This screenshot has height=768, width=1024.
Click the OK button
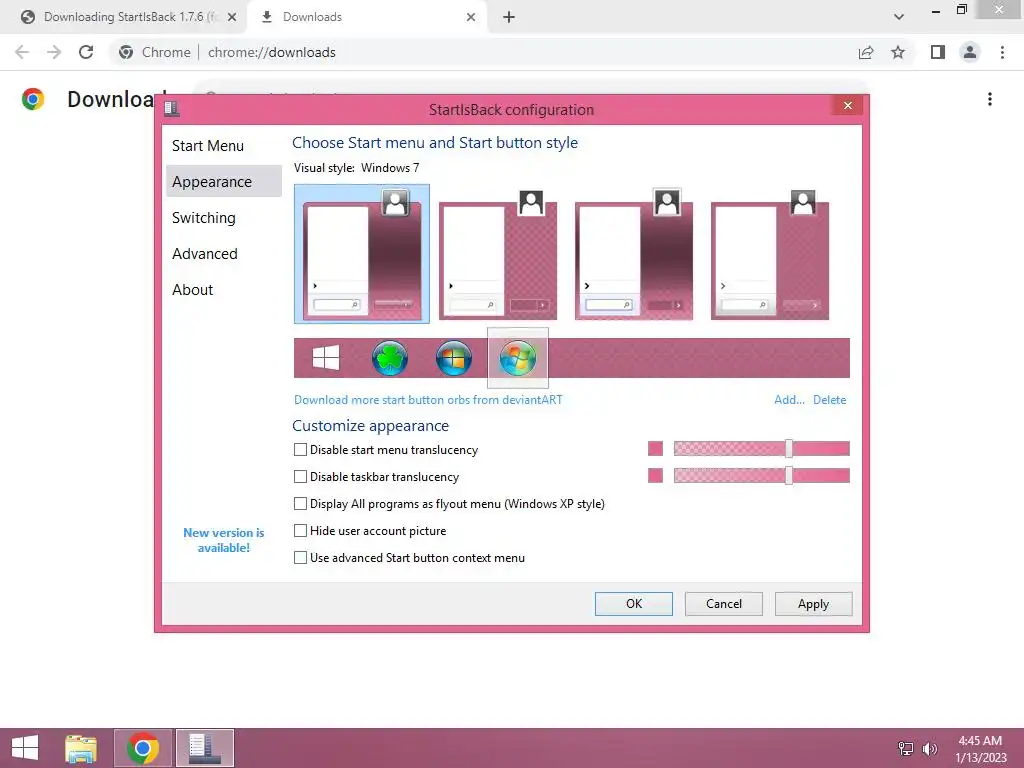click(633, 603)
